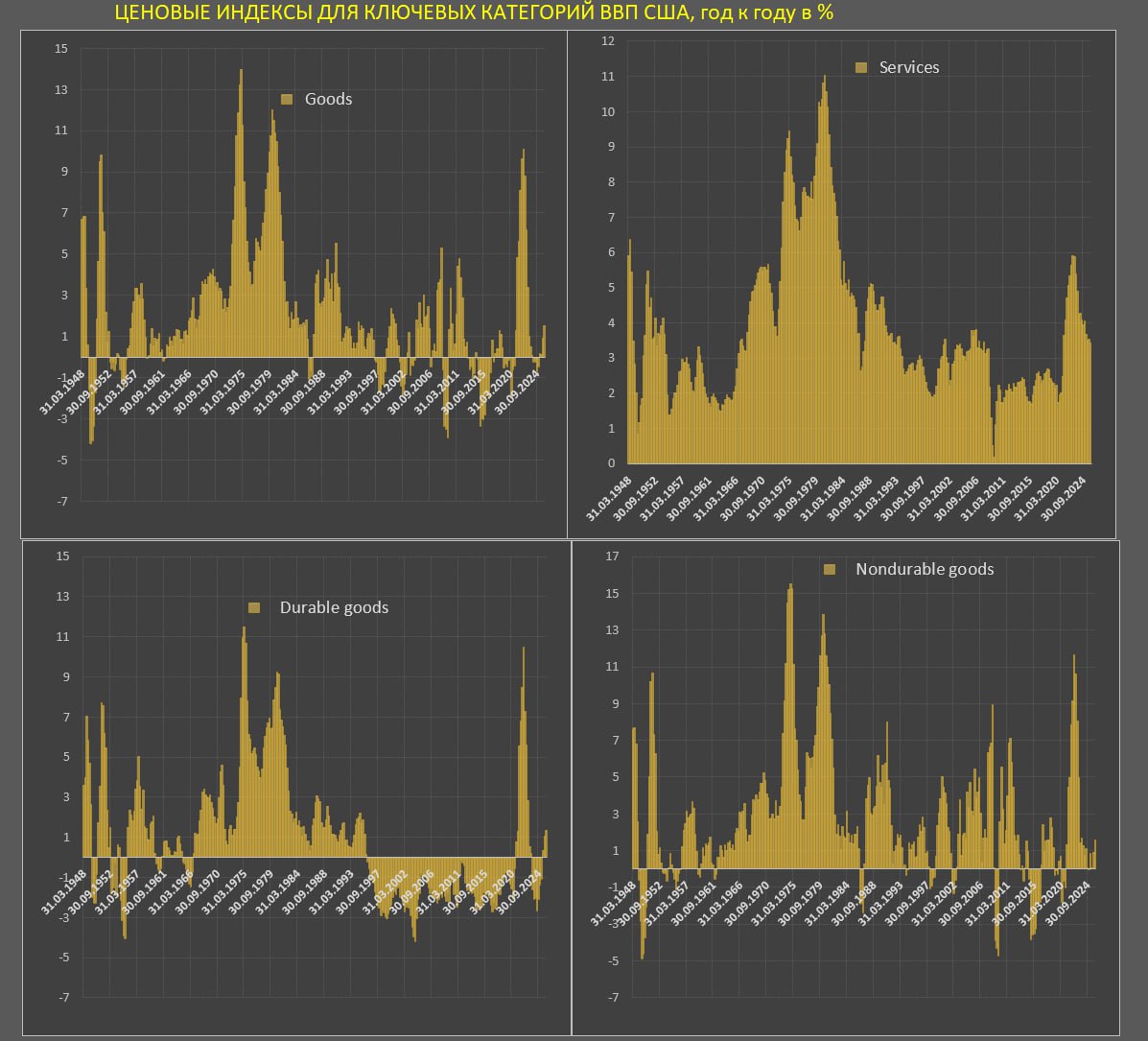Screen dimensions: 1148x1041
Task: Click the Nondurable goods legend color marker
Action: 830,569
